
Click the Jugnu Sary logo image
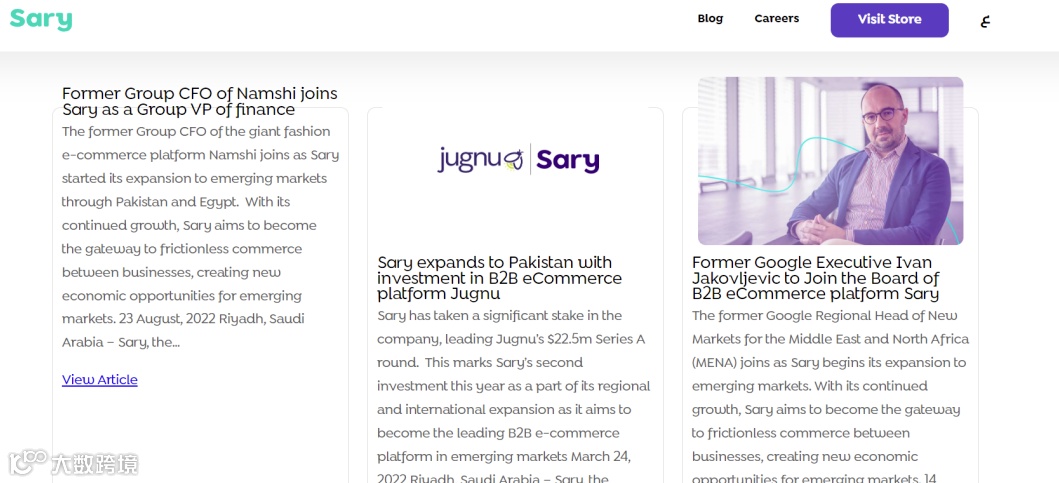point(518,159)
